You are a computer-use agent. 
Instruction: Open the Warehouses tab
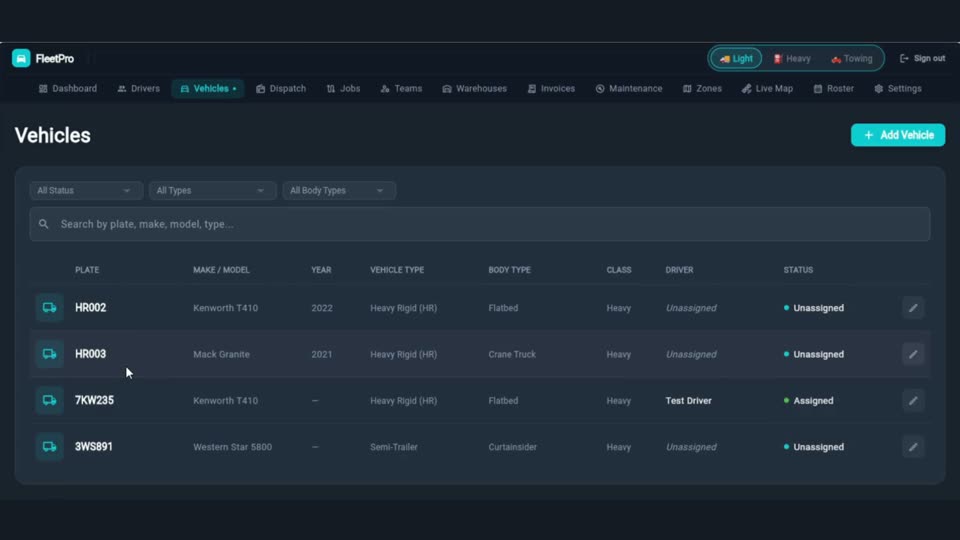[474, 89]
